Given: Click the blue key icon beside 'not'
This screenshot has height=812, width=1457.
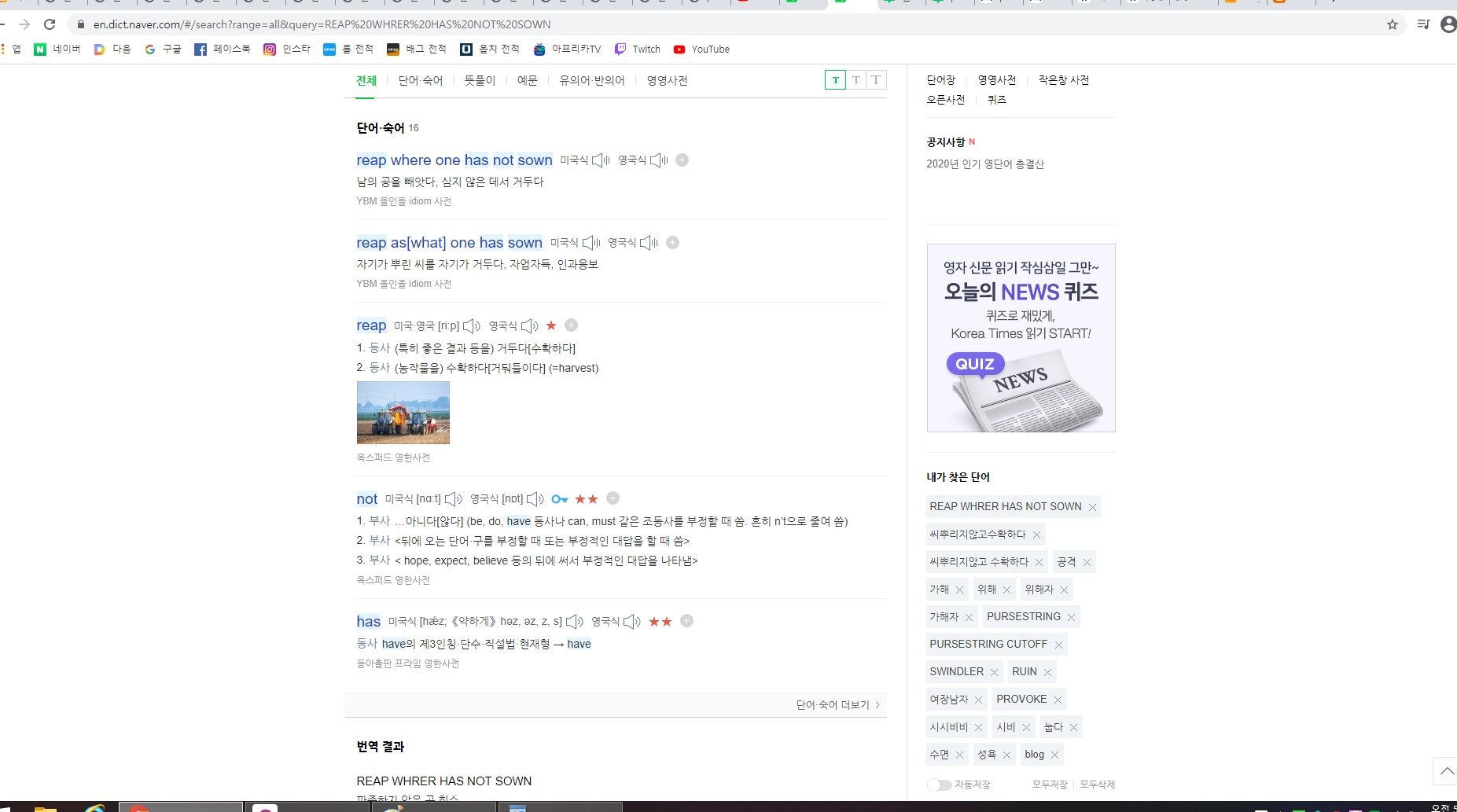Looking at the screenshot, I should 560,499.
